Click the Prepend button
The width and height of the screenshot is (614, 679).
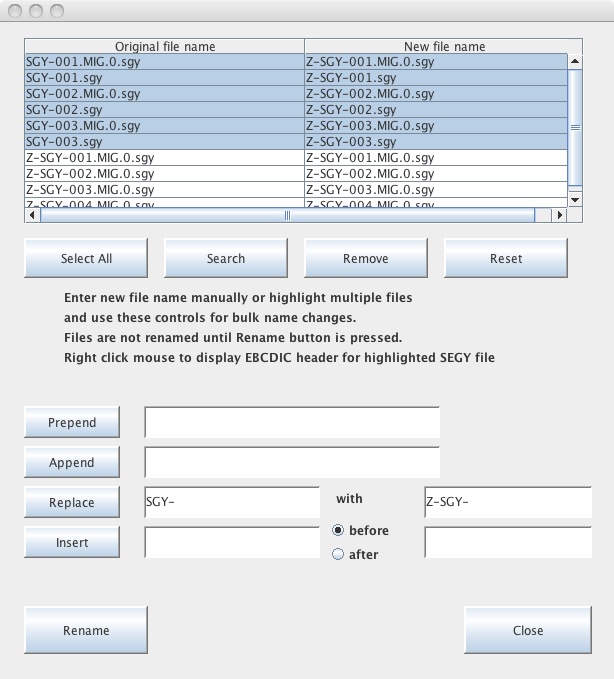click(72, 422)
